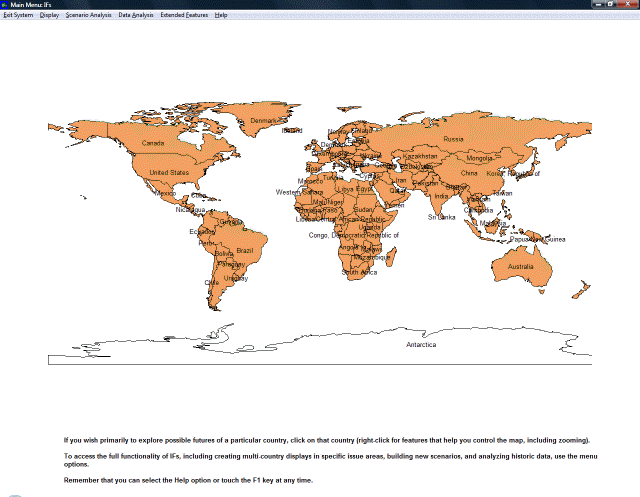This screenshot has width=640, height=497.
Task: Click on China on the map
Action: click(468, 173)
